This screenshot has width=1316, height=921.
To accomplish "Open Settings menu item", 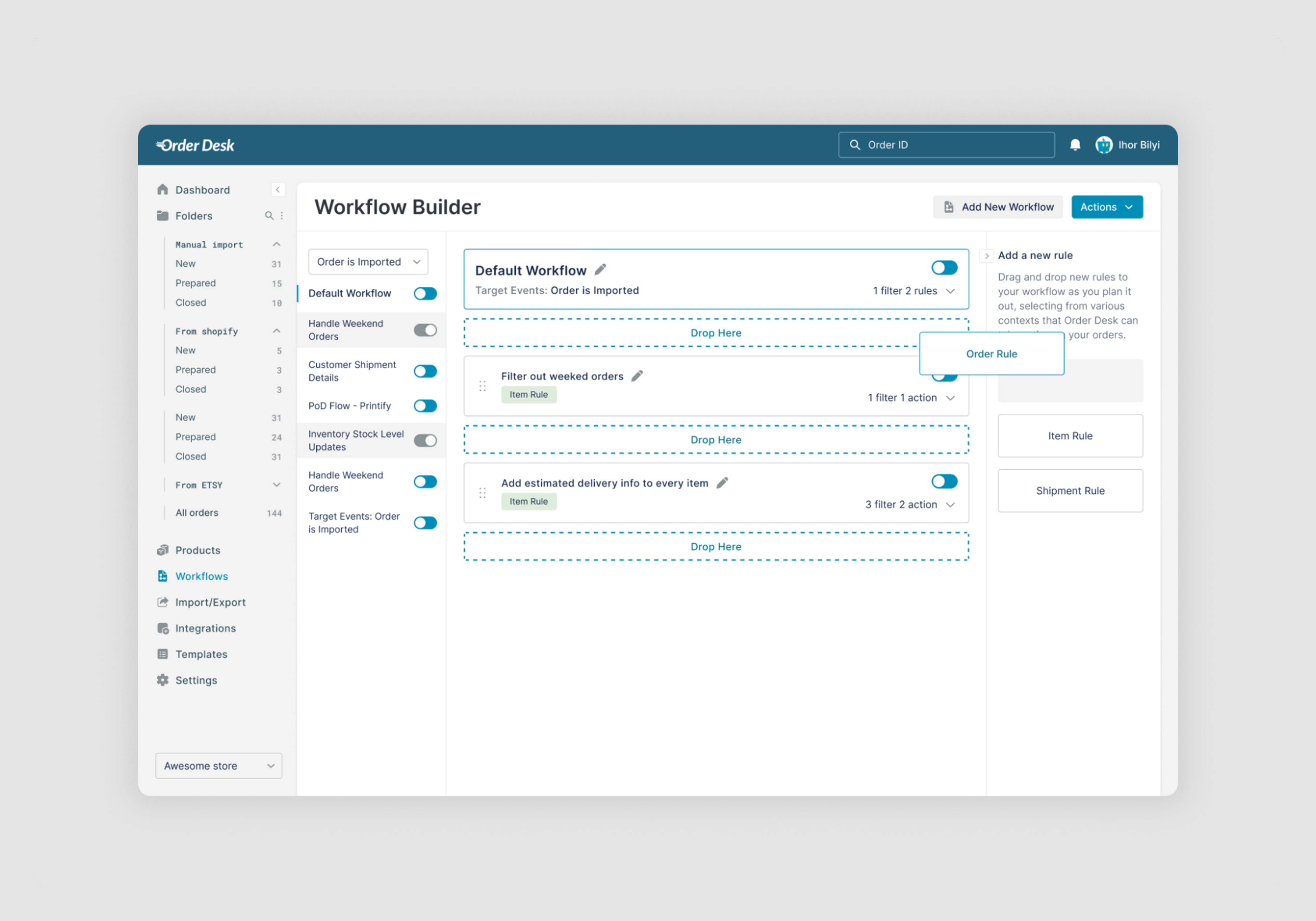I will 196,680.
